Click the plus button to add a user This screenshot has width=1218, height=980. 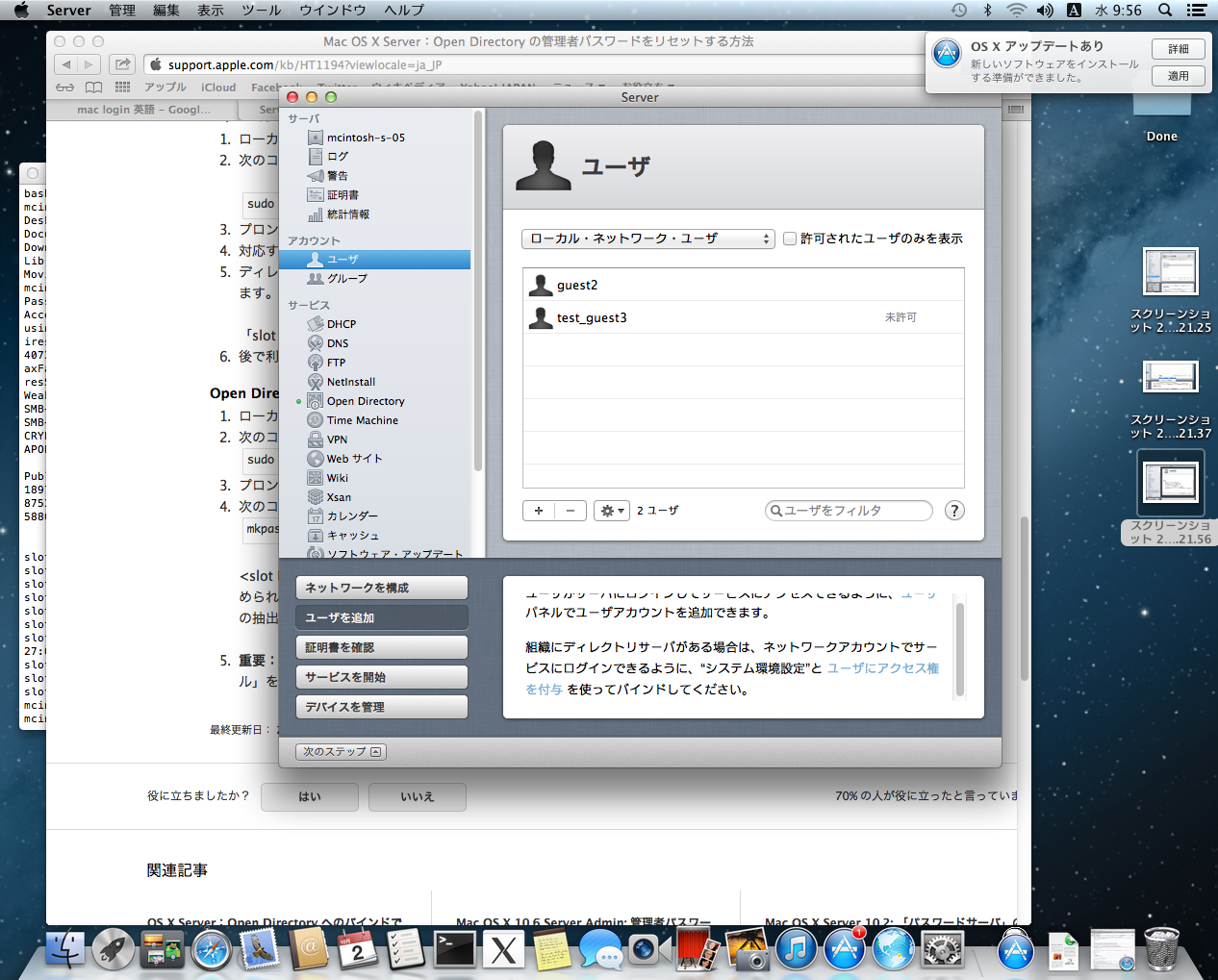pos(539,511)
